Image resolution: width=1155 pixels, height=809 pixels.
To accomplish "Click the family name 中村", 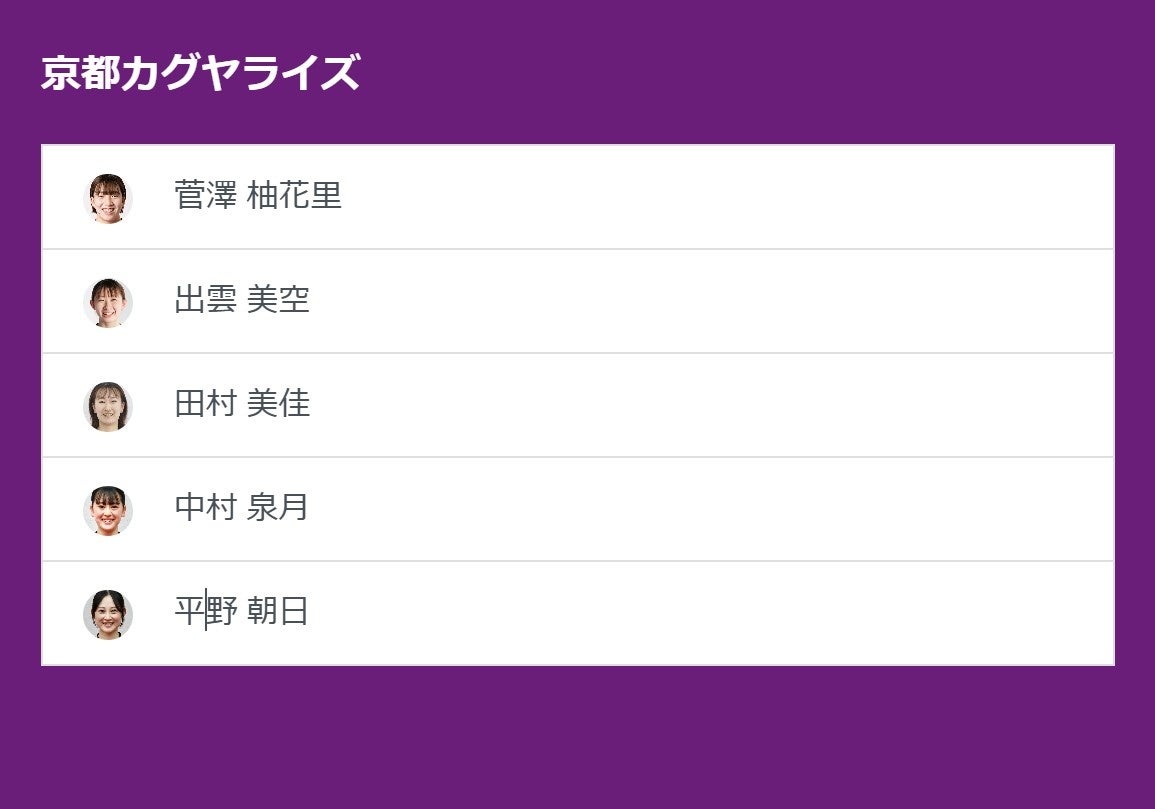I will [205, 507].
